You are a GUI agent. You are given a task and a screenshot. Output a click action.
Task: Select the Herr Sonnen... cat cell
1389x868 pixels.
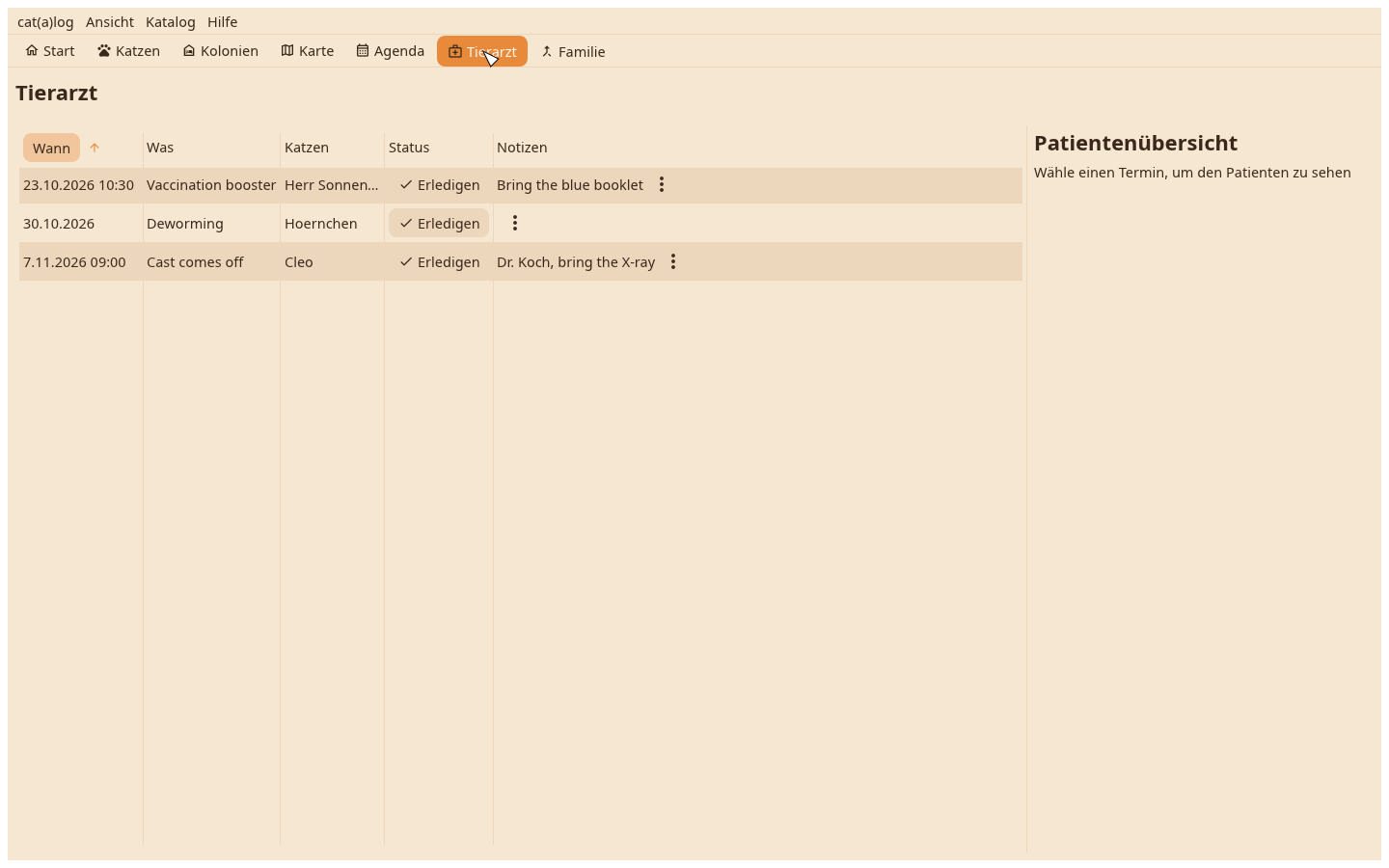331,184
